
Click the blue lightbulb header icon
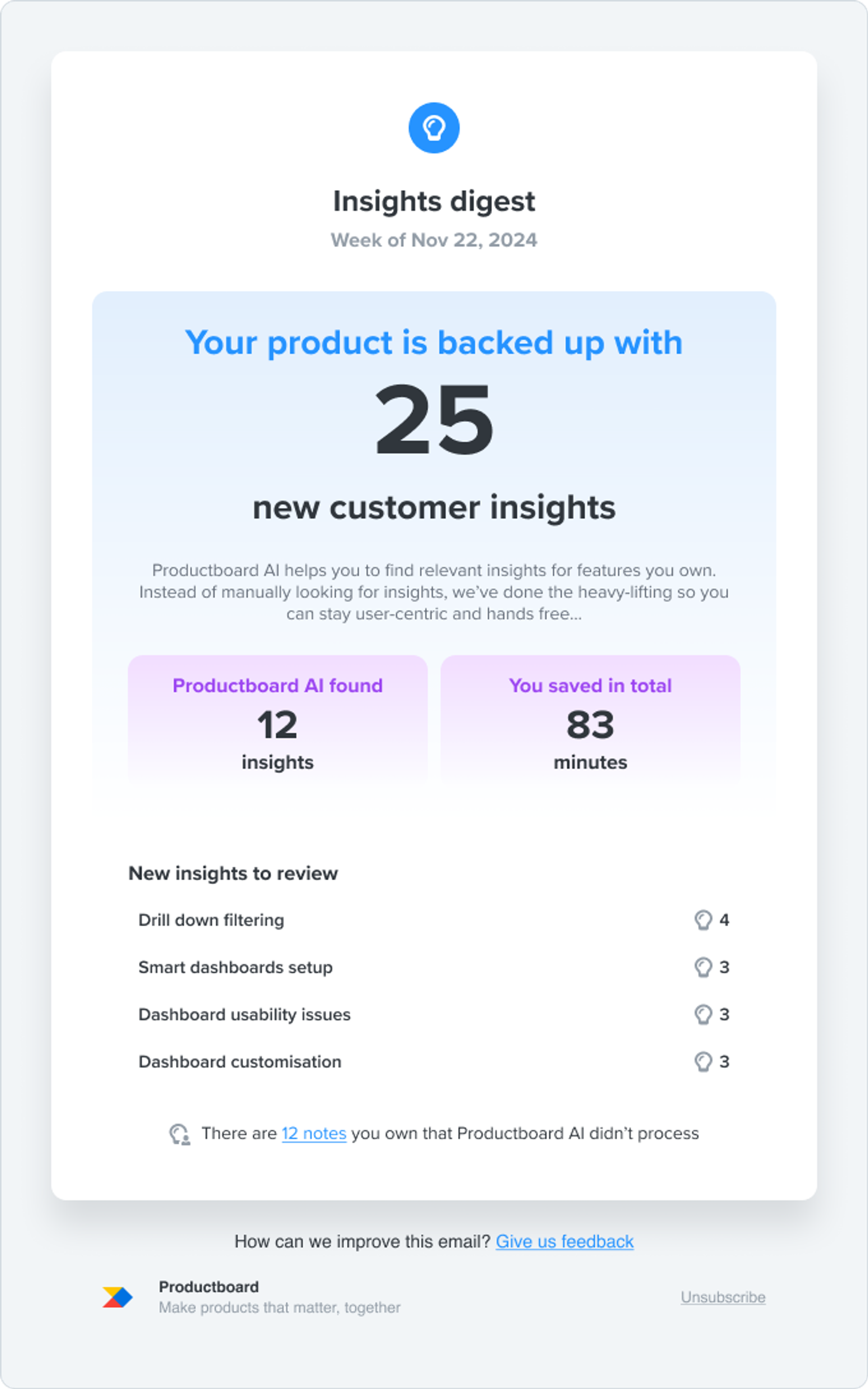coord(434,128)
